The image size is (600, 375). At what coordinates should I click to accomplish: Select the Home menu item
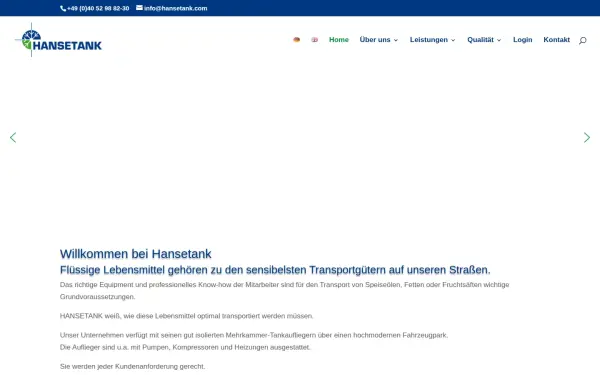pyautogui.click(x=339, y=39)
